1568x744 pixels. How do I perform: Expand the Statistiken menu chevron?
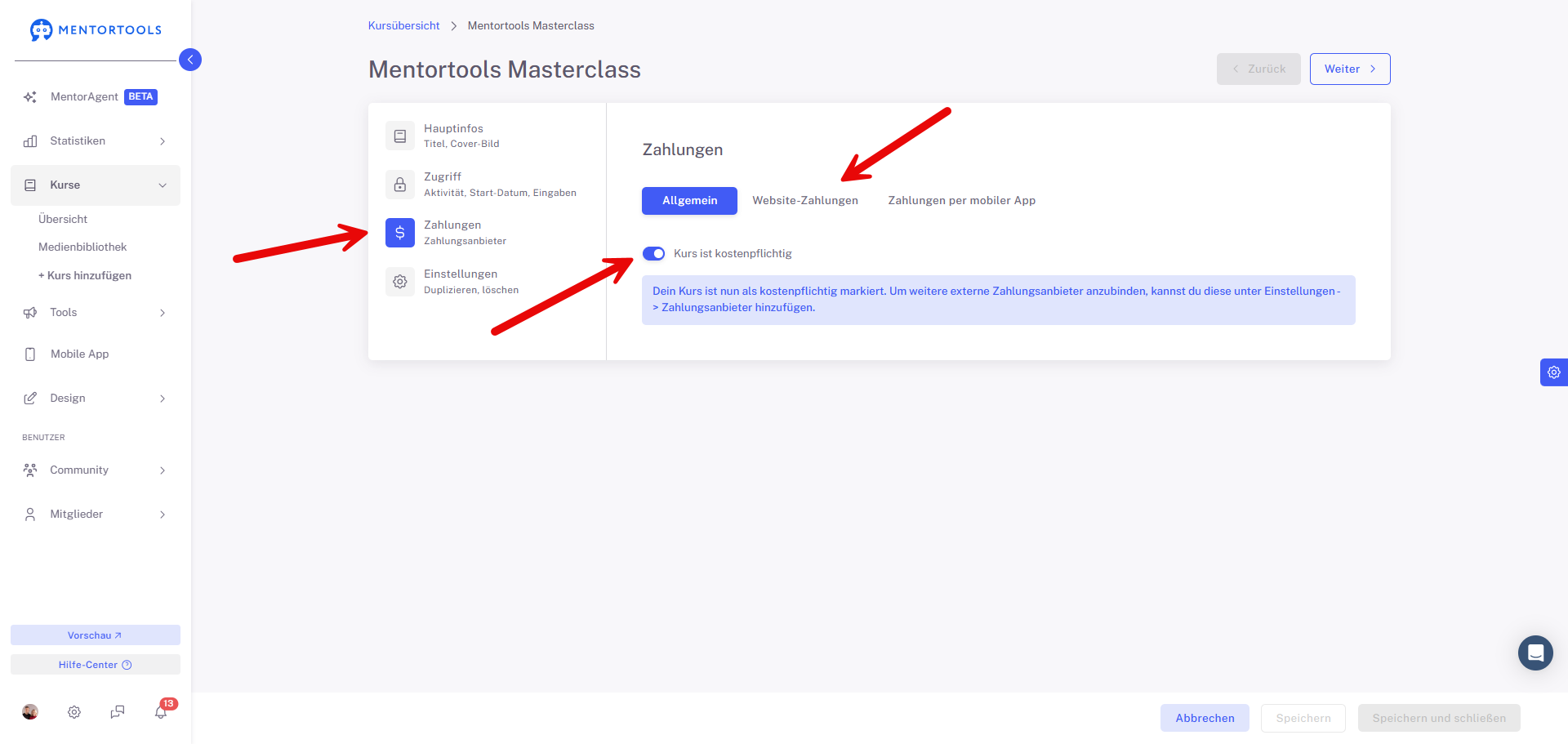tap(163, 141)
